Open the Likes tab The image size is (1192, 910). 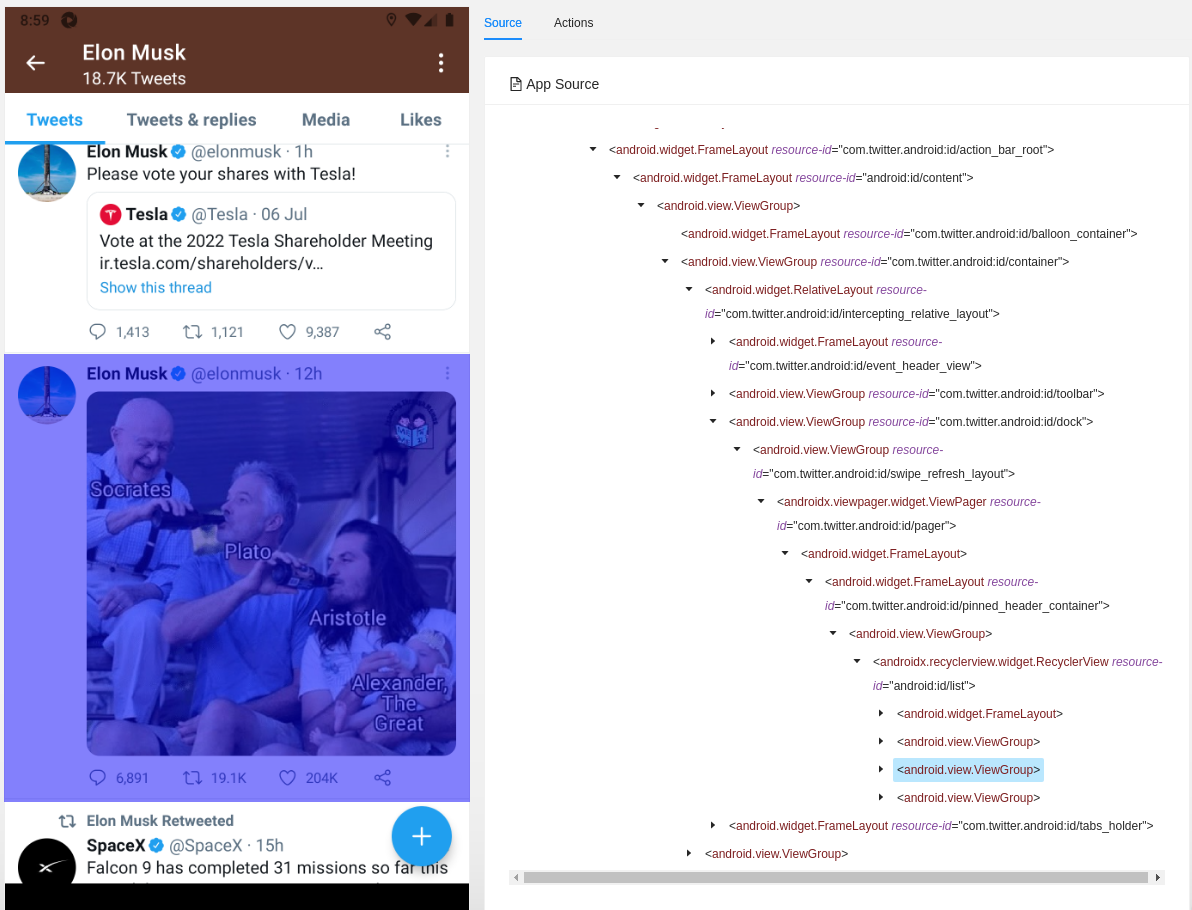[420, 119]
